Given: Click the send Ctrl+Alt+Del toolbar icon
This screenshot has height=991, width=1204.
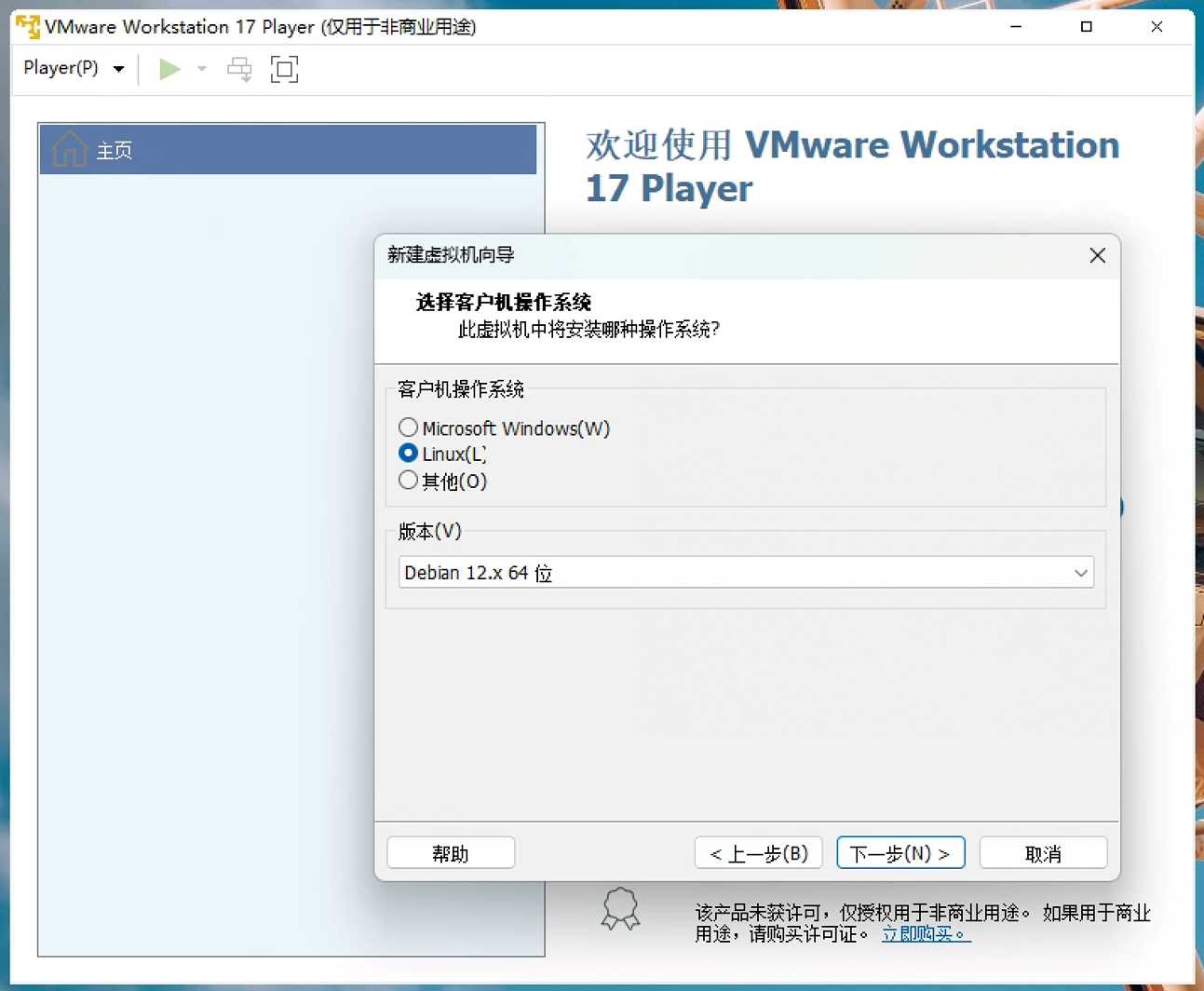Looking at the screenshot, I should (x=239, y=69).
